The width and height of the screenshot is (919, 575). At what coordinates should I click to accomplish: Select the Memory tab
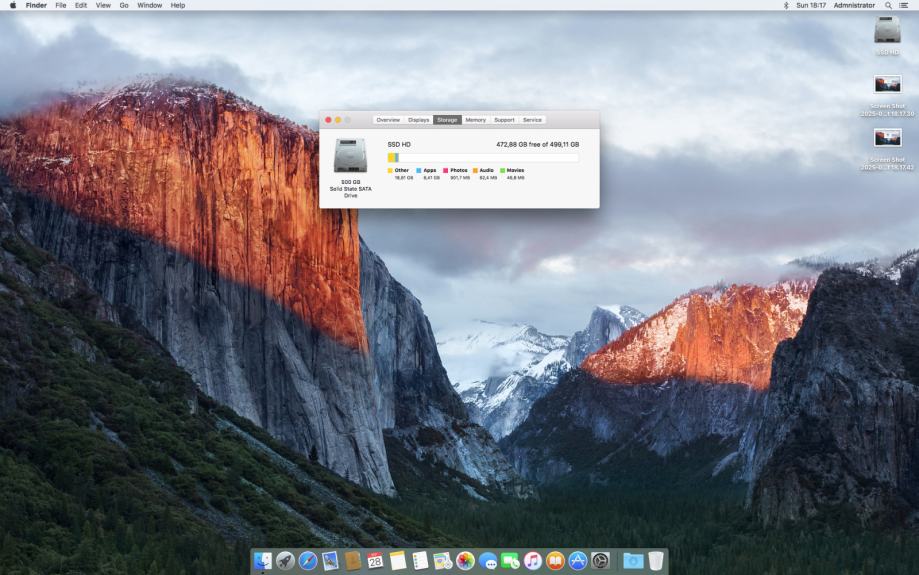point(475,120)
